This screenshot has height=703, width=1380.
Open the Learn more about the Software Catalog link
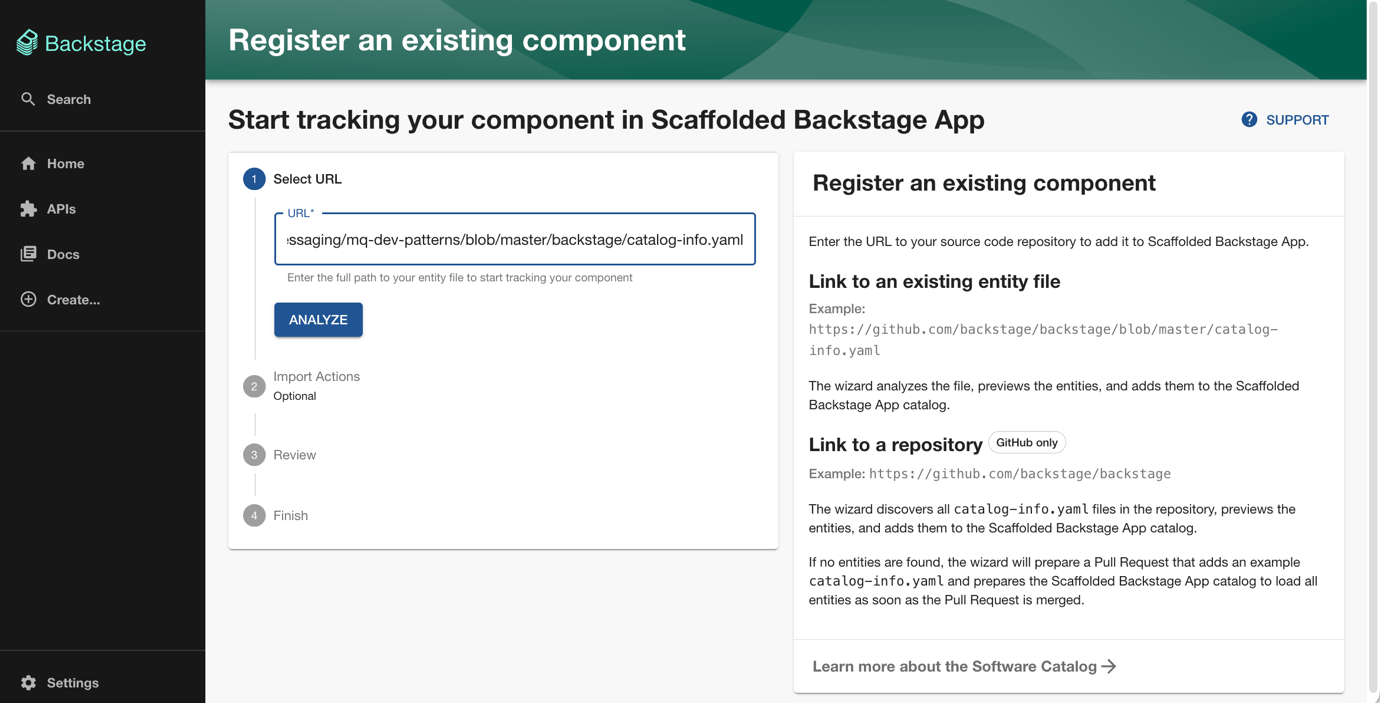point(954,666)
